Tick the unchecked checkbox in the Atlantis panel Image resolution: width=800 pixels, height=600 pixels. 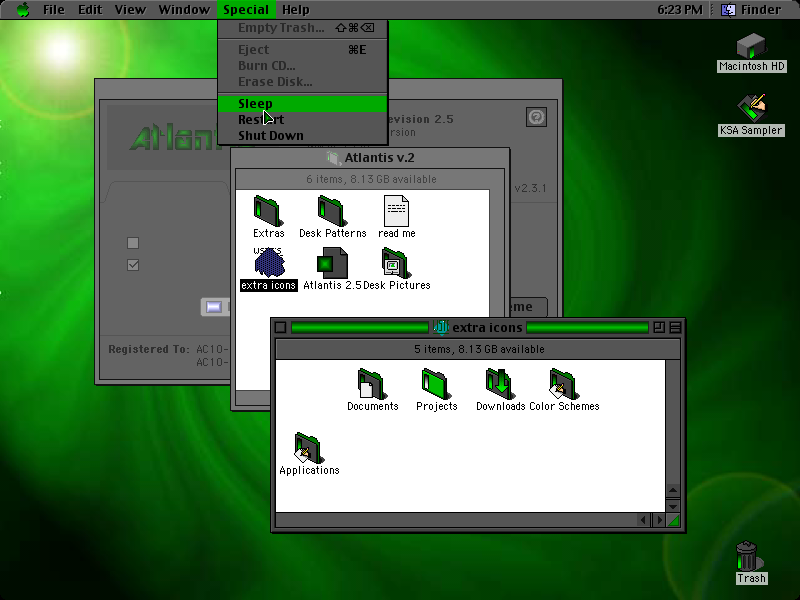tap(133, 243)
